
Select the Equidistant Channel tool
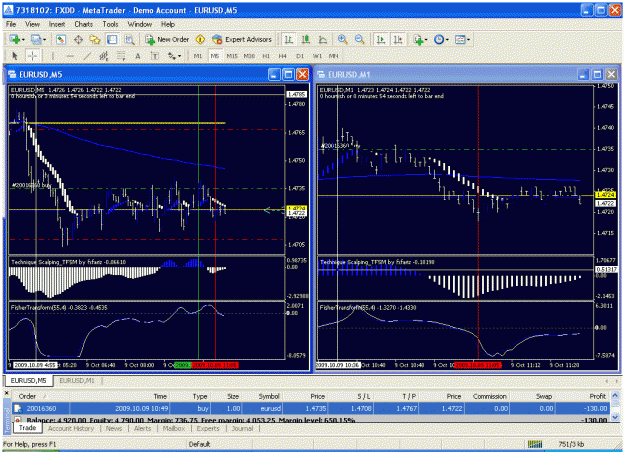tap(104, 56)
